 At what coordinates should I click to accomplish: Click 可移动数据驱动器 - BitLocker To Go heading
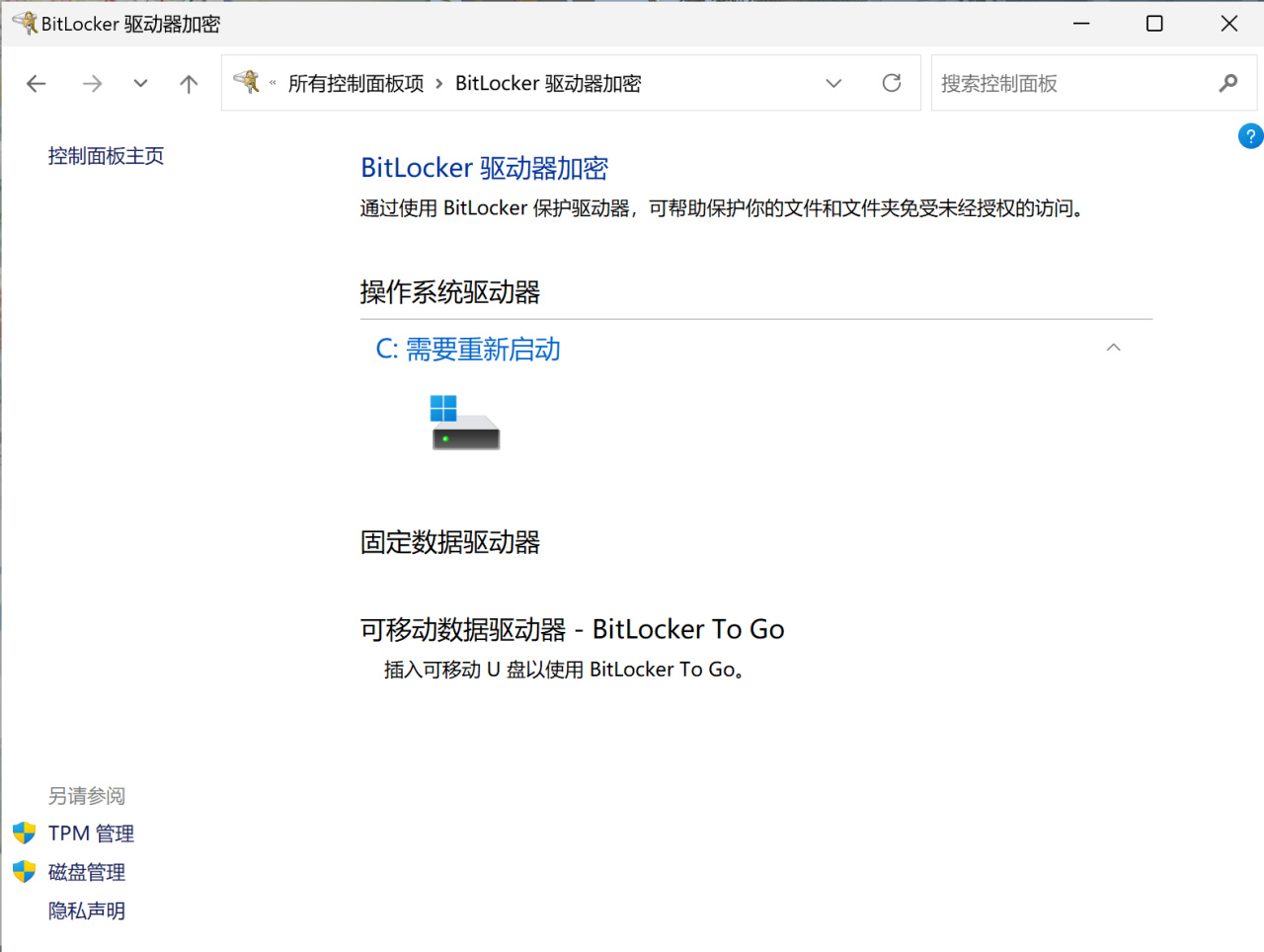(573, 629)
